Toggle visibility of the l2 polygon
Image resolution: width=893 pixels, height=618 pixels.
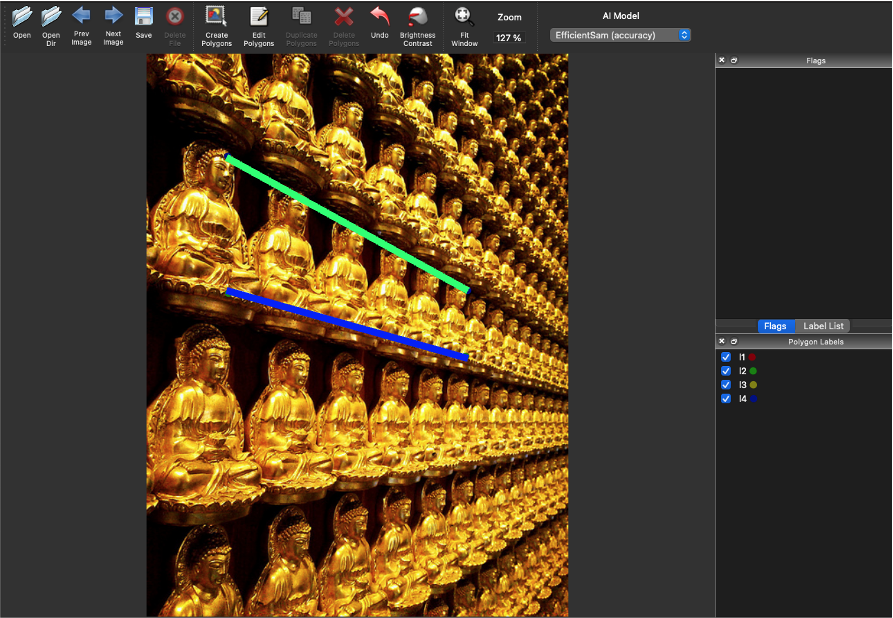point(726,371)
